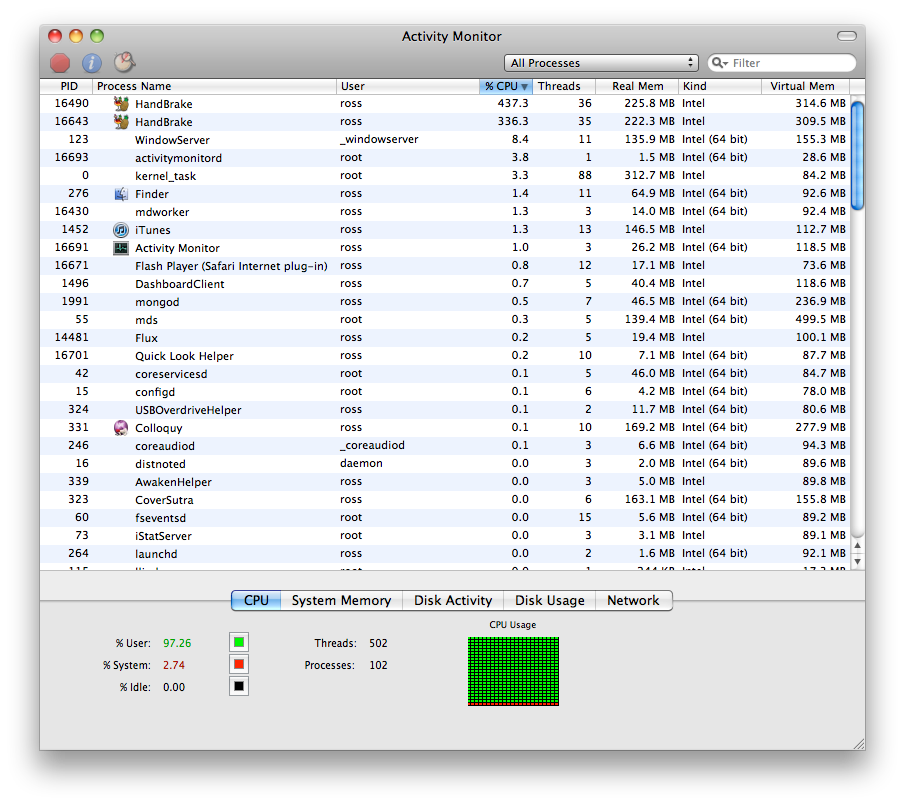The image size is (905, 805).
Task: Click the blue Inspect info icon
Action: point(92,63)
